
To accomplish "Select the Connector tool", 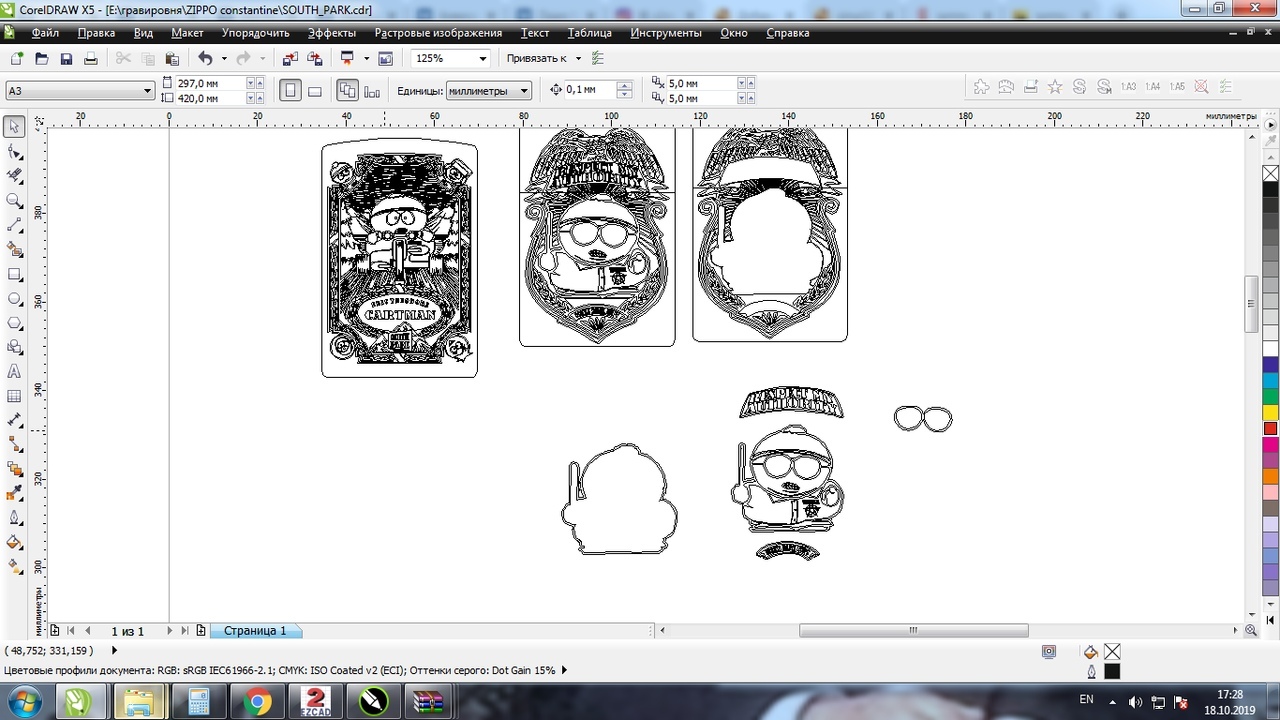I will point(14,444).
